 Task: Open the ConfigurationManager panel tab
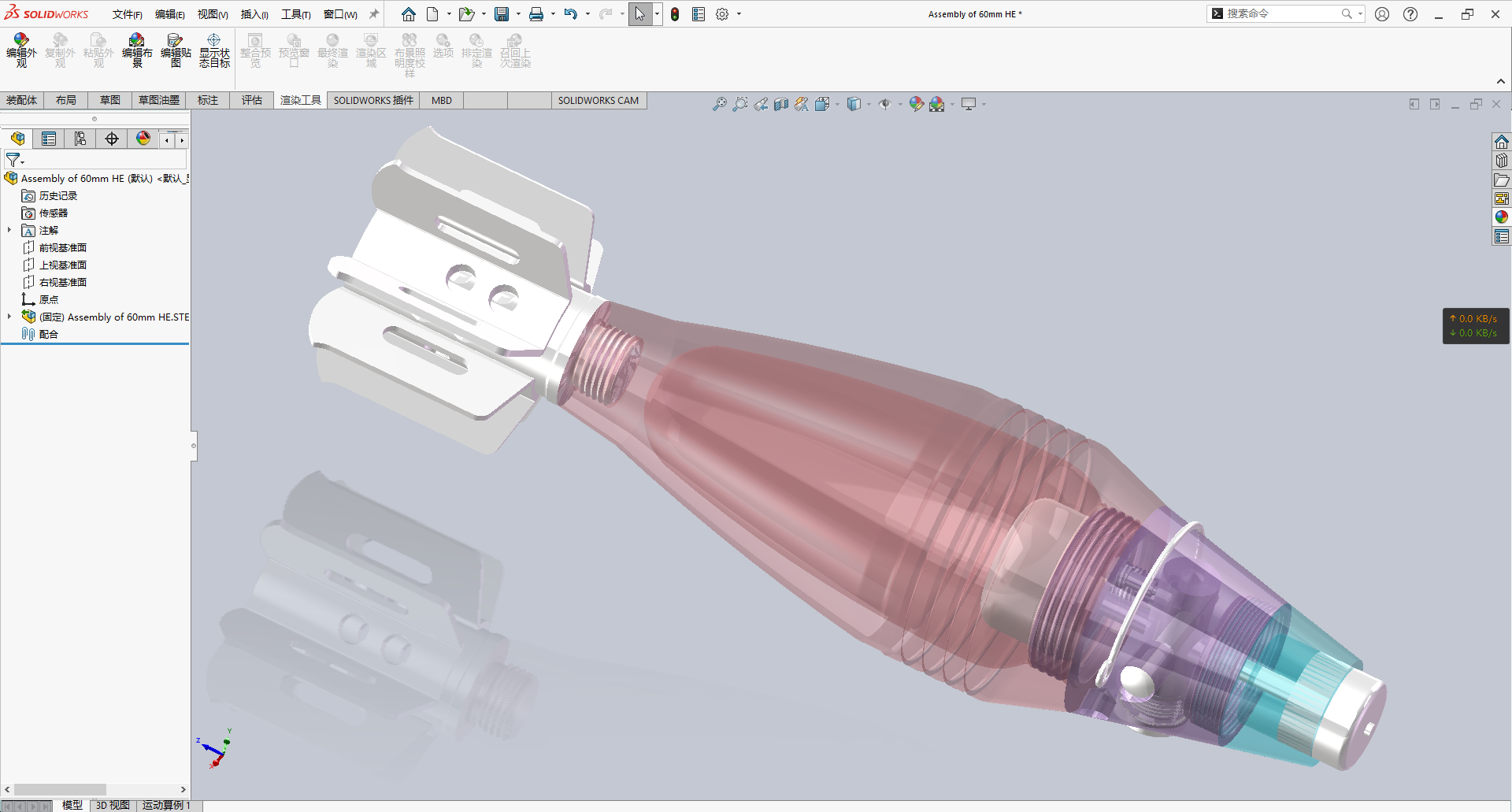[80, 139]
